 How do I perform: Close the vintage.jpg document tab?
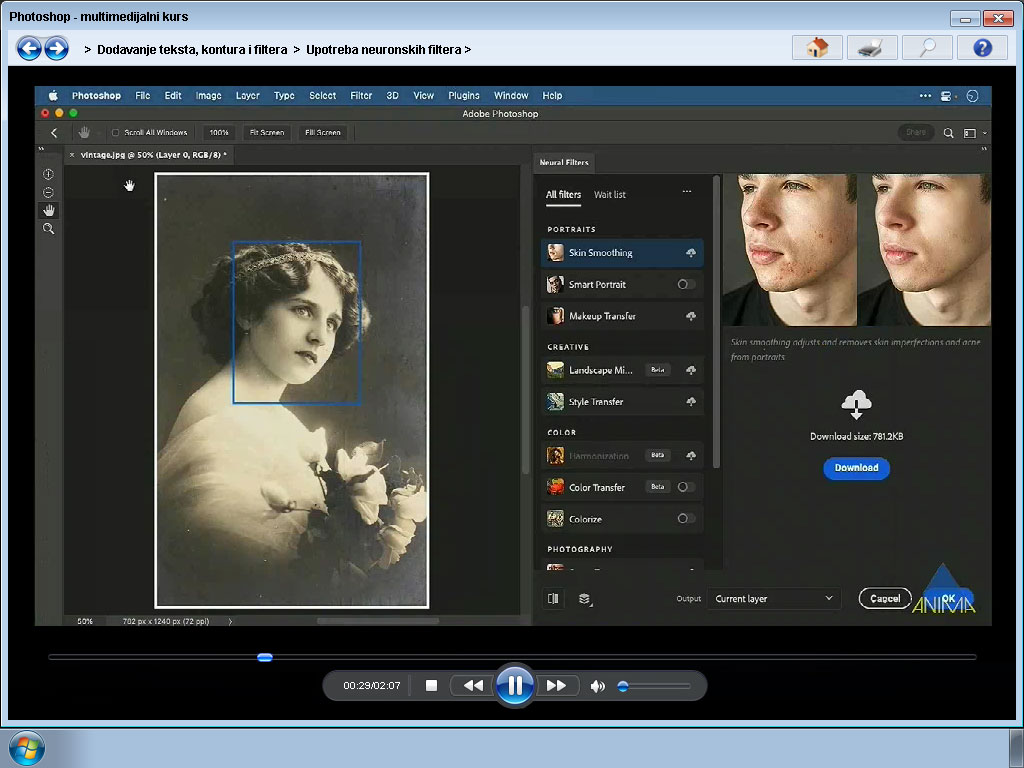coord(72,155)
